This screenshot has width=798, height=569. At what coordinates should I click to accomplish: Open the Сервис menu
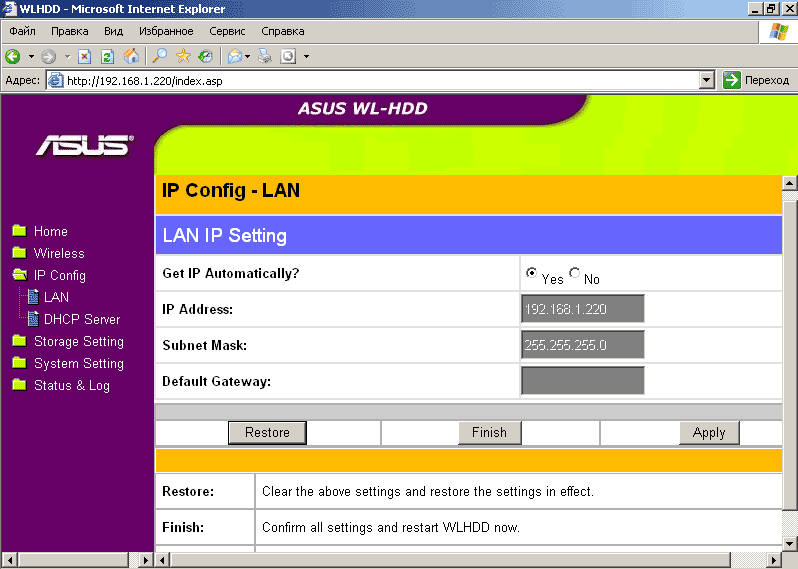click(x=227, y=31)
